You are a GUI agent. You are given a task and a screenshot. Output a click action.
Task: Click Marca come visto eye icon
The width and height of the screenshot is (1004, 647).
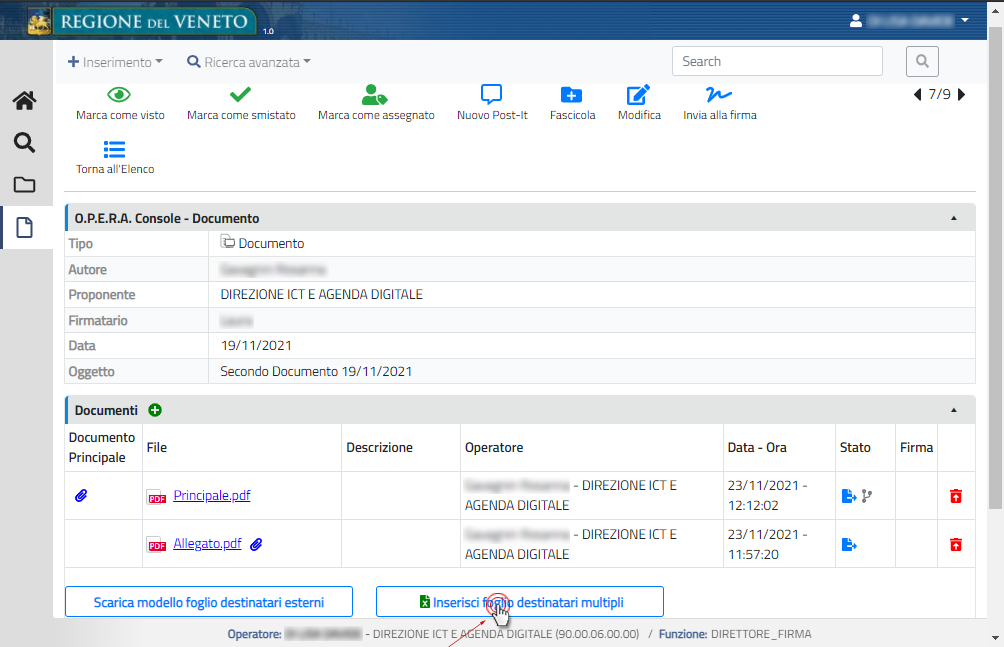click(x=119, y=95)
